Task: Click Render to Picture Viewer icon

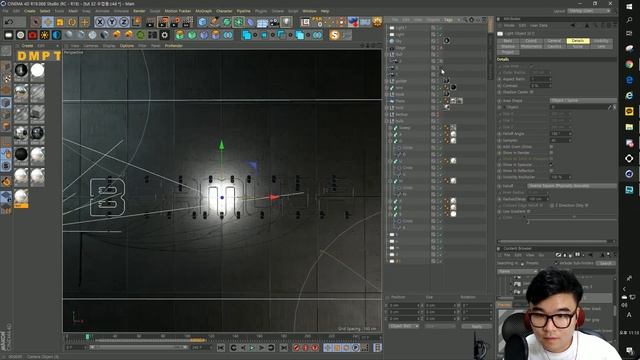Action: tap(163, 22)
